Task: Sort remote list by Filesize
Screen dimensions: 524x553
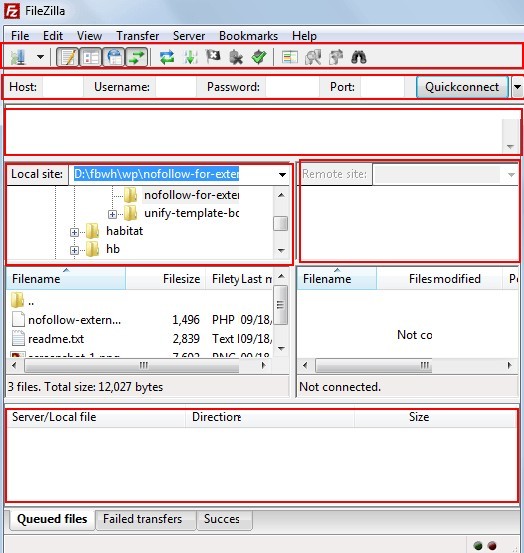Action: pyautogui.click(x=420, y=279)
